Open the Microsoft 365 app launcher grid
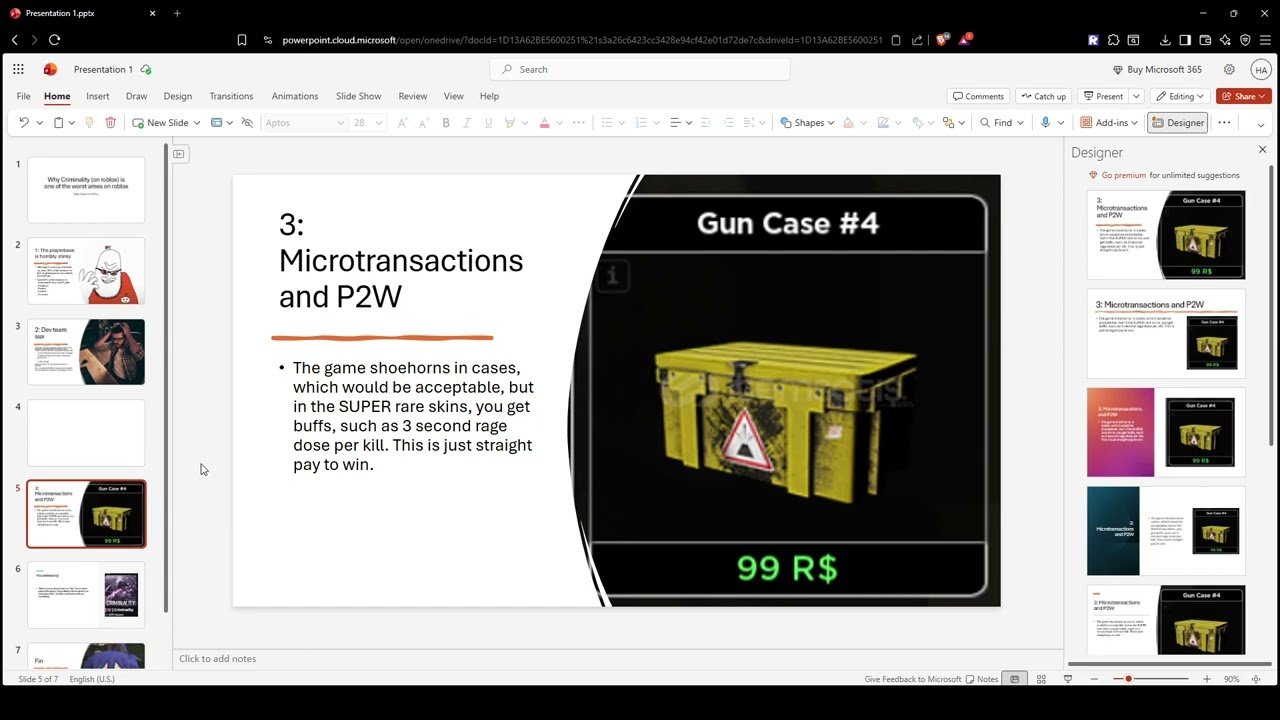Screen dimensions: 1280x720 click(x=19, y=69)
